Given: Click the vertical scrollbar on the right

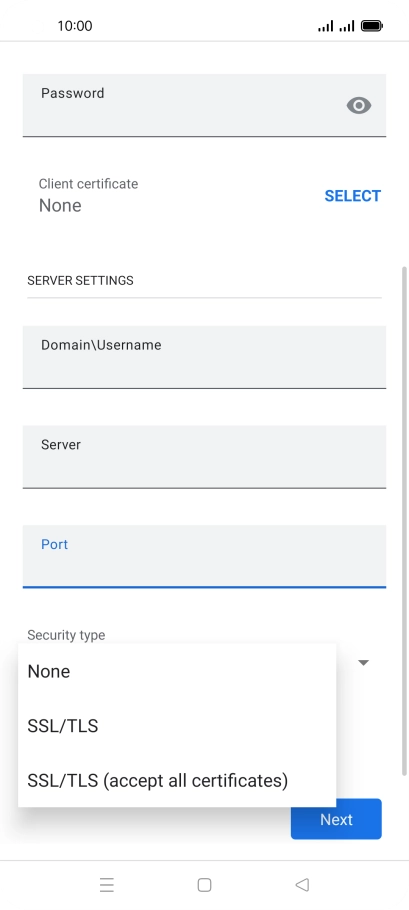Looking at the screenshot, I should [404, 521].
